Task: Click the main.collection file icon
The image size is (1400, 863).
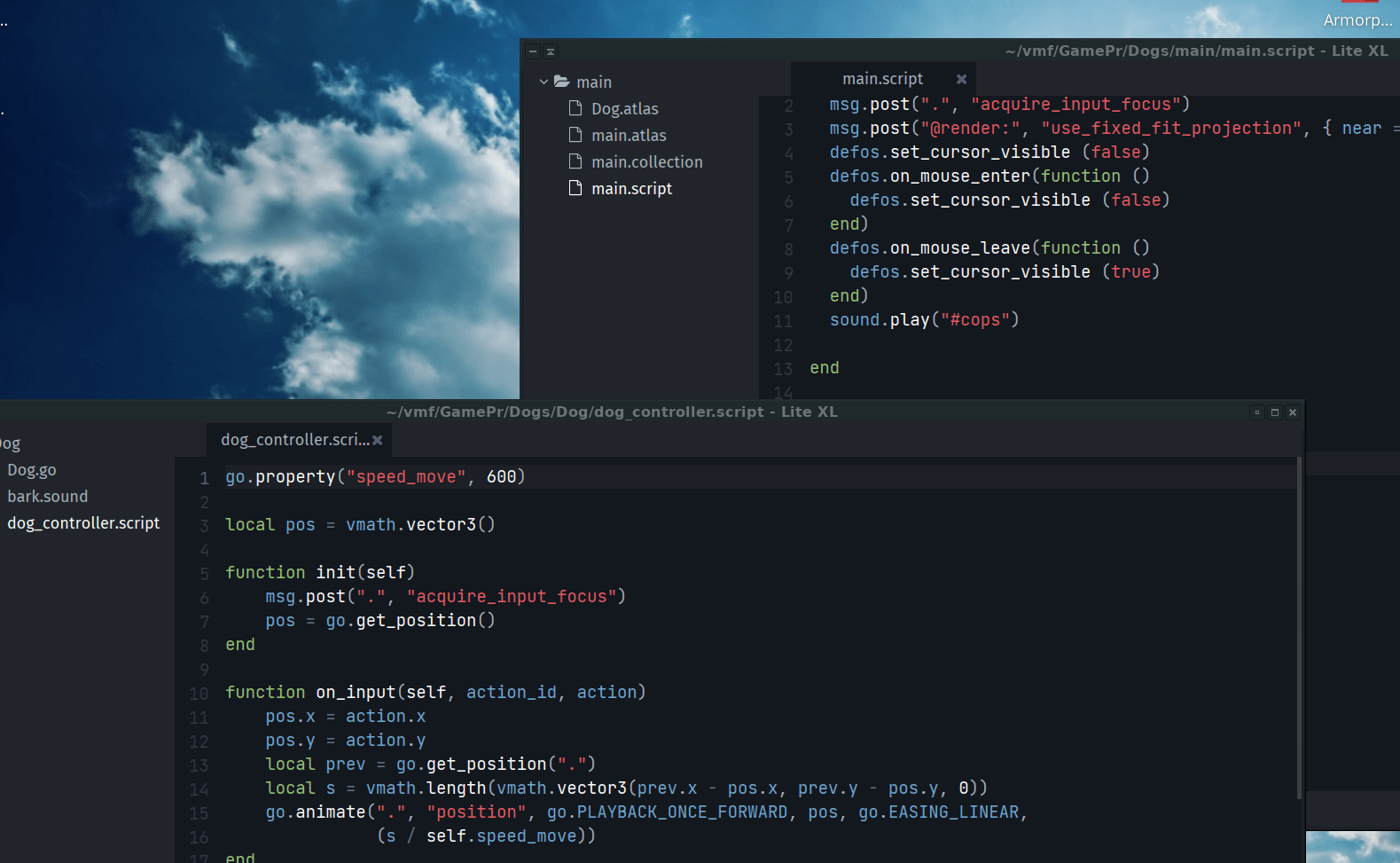Action: click(x=575, y=161)
